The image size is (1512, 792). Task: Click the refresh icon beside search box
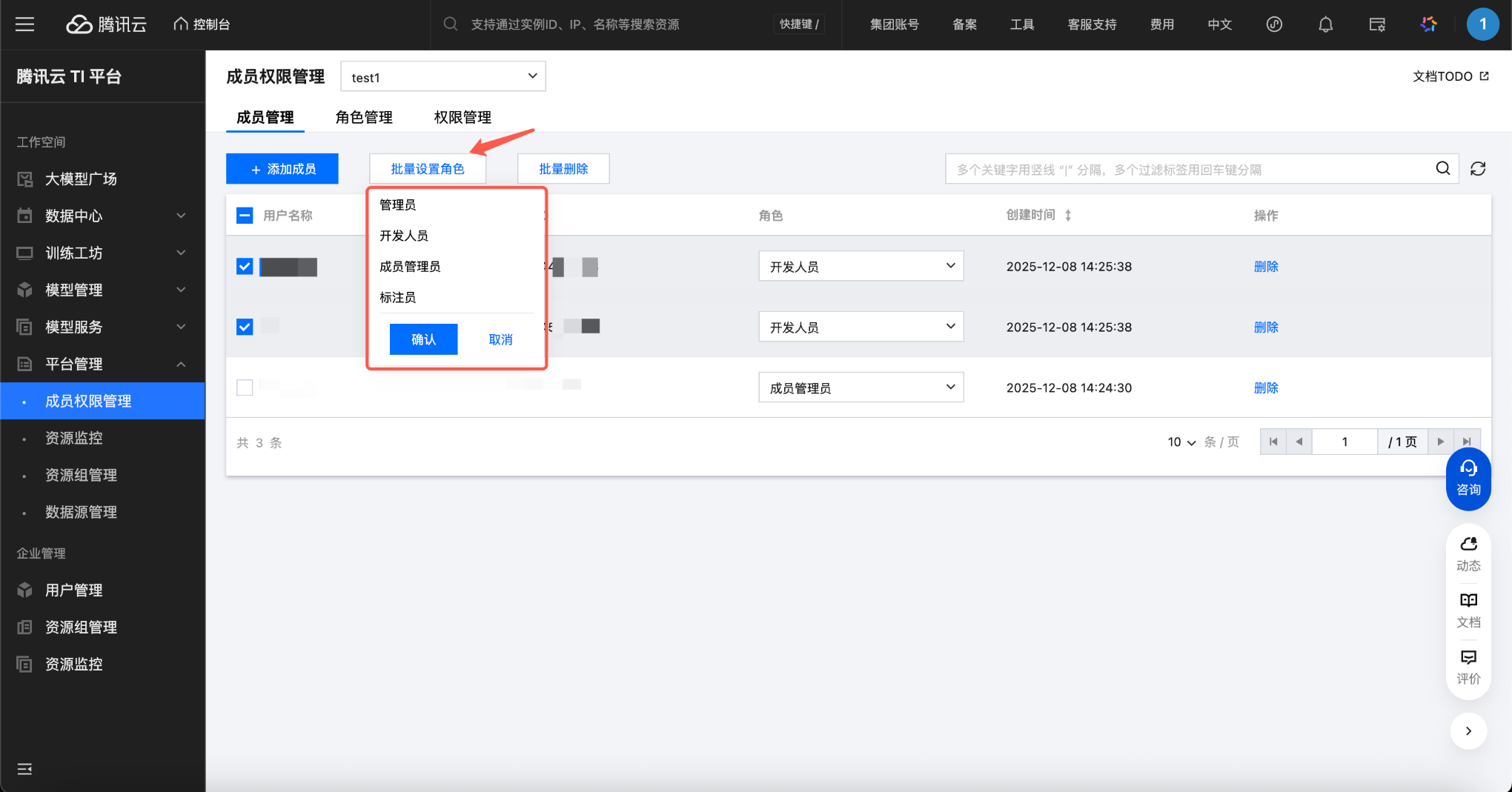1478,169
